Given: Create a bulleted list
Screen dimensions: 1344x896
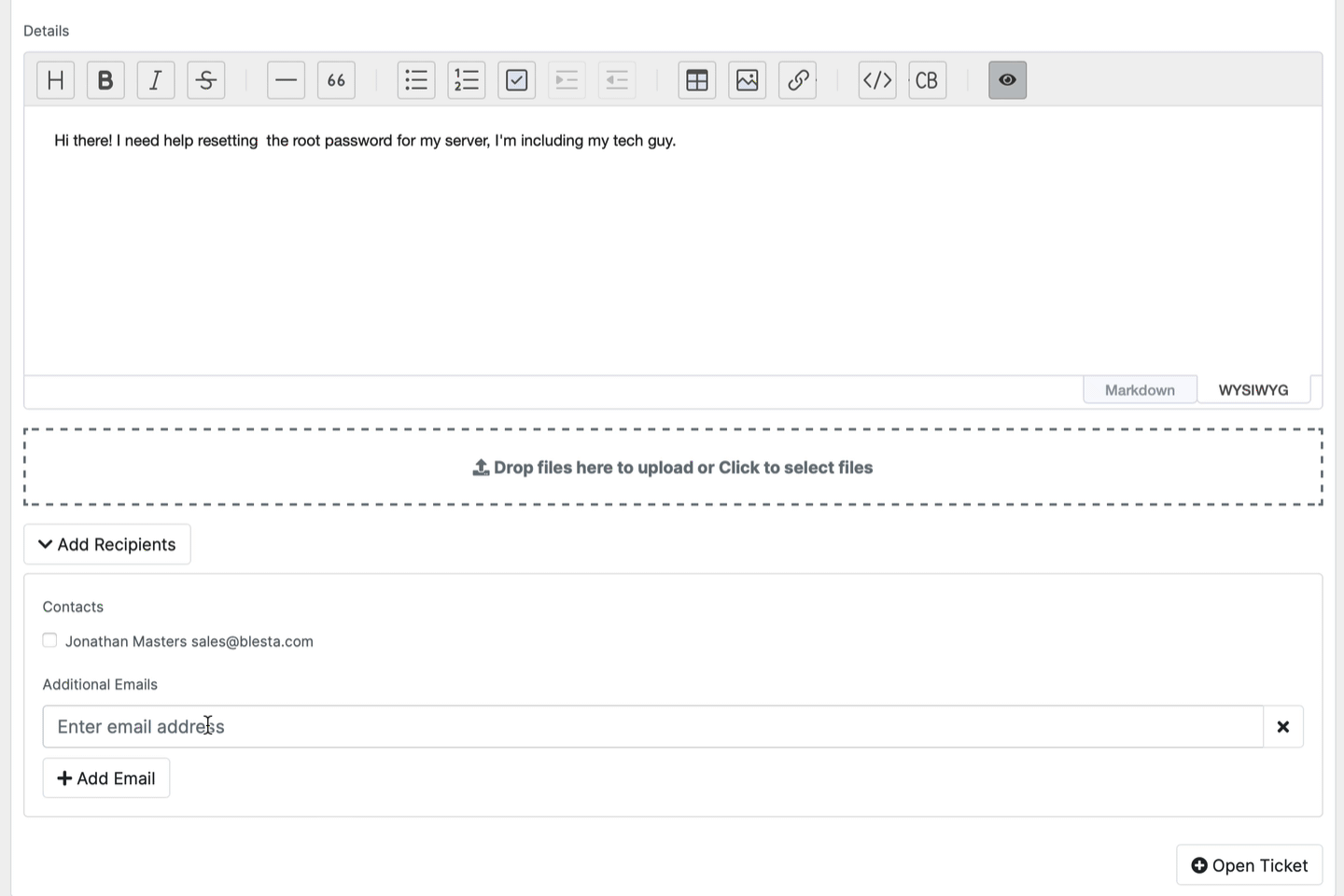Looking at the screenshot, I should (415, 80).
